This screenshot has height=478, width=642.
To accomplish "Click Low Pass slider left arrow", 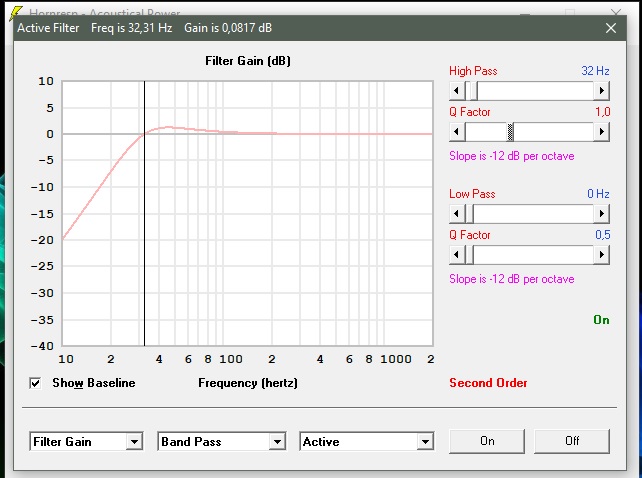I will coord(457,214).
